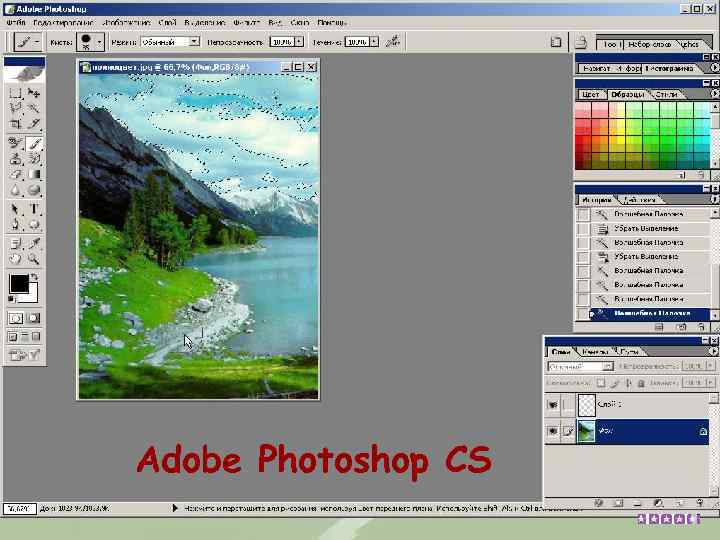Viewport: 720px width, 540px height.
Task: Open the flow slider arrow
Action: (x=375, y=42)
